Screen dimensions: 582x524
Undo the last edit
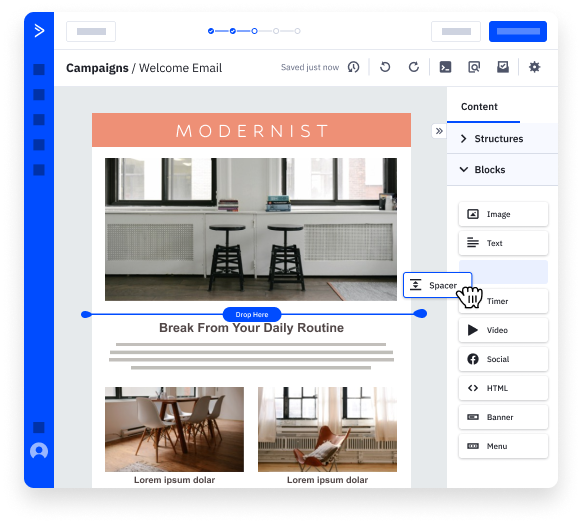pos(385,67)
